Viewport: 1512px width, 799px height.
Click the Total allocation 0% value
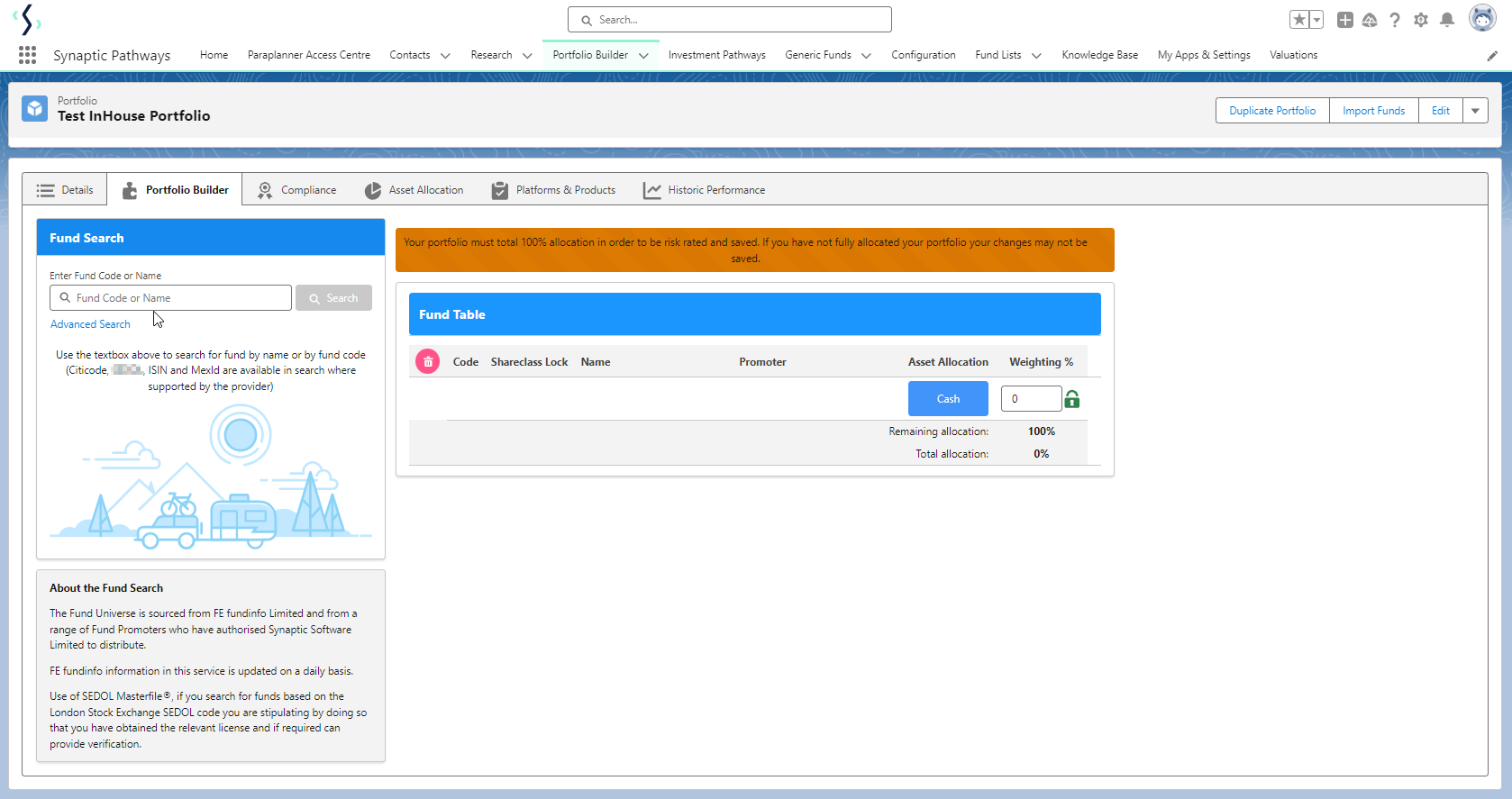coord(1042,454)
